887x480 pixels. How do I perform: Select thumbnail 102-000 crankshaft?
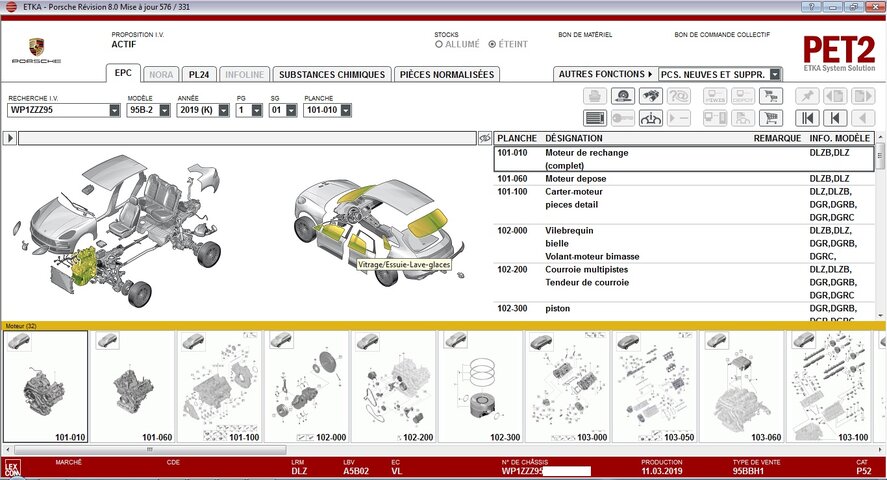click(307, 387)
